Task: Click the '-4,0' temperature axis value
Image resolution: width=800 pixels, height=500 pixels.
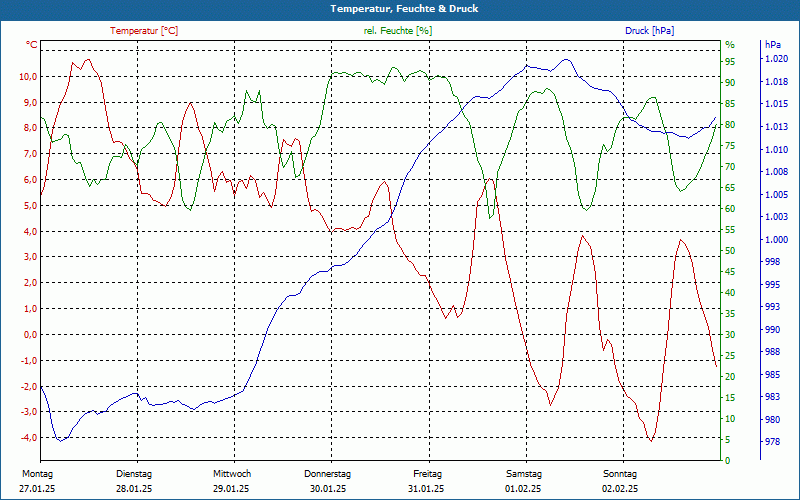Action: pos(29,438)
